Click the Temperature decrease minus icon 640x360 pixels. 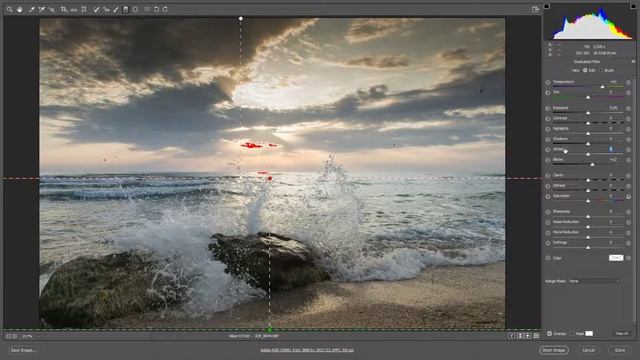(x=548, y=82)
